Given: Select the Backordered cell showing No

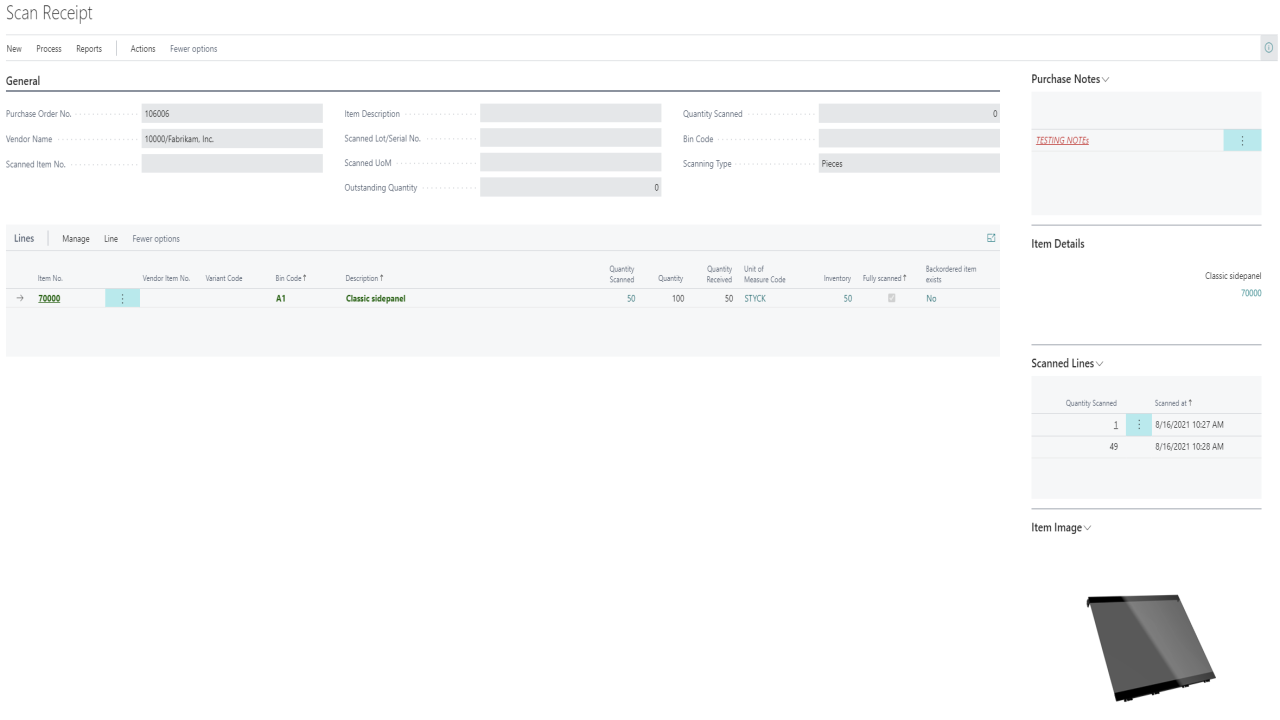Looking at the screenshot, I should tap(931, 298).
